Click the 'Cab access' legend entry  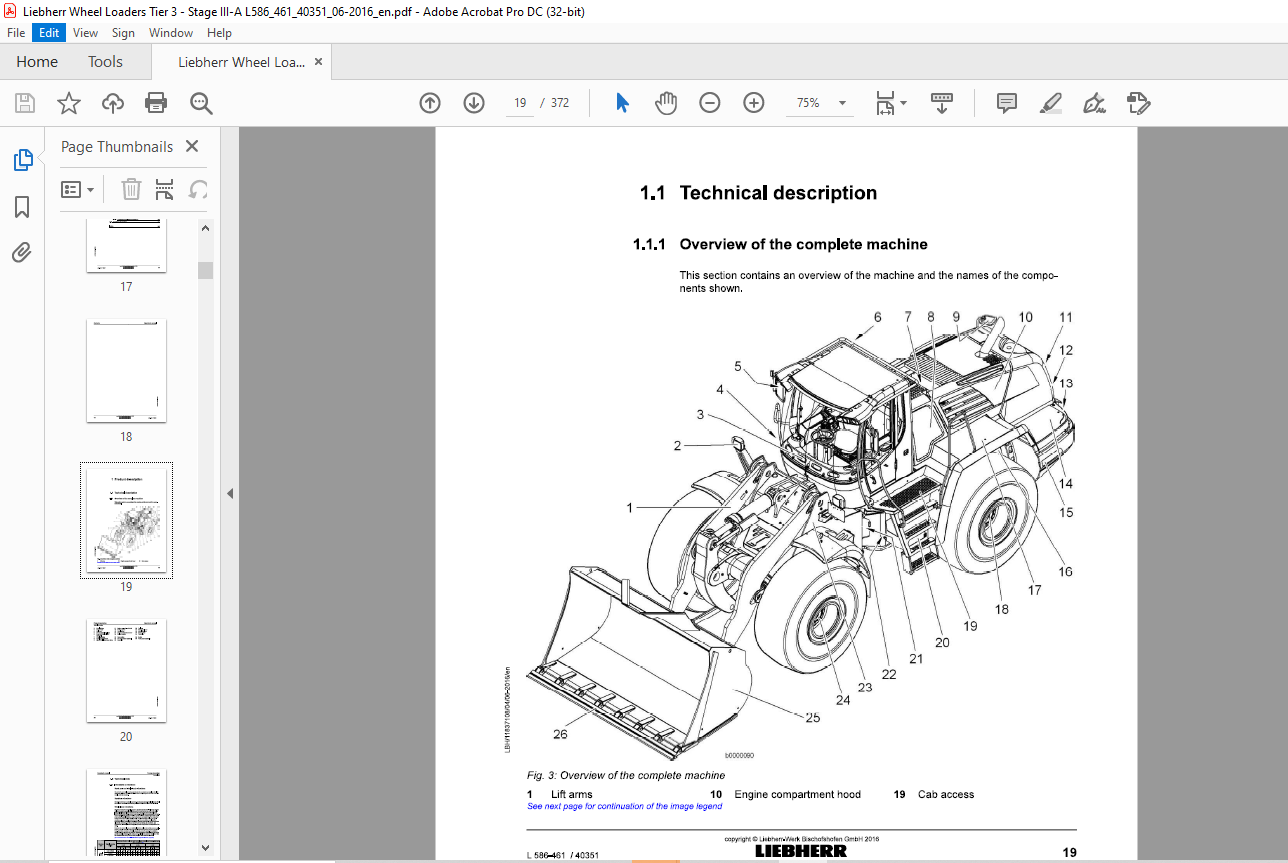coord(946,794)
